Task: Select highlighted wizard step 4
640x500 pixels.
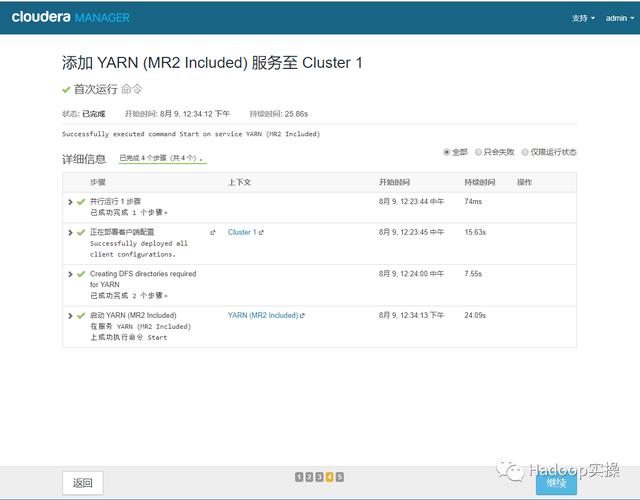Action: pyautogui.click(x=329, y=477)
